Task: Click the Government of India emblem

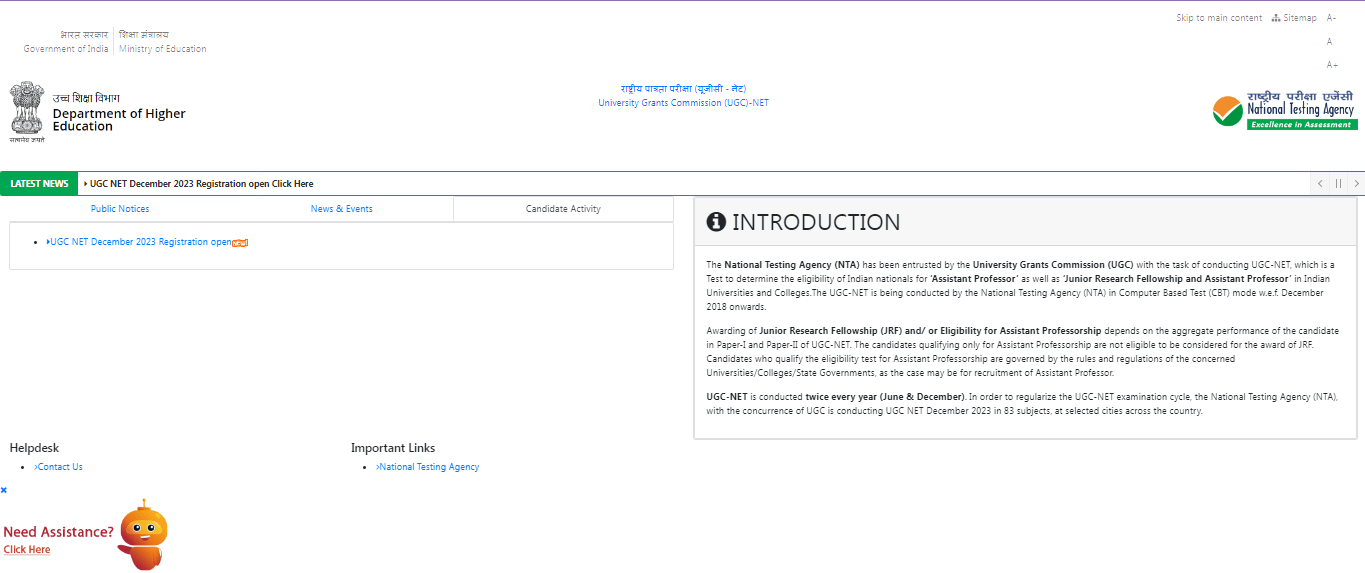Action: click(x=28, y=112)
